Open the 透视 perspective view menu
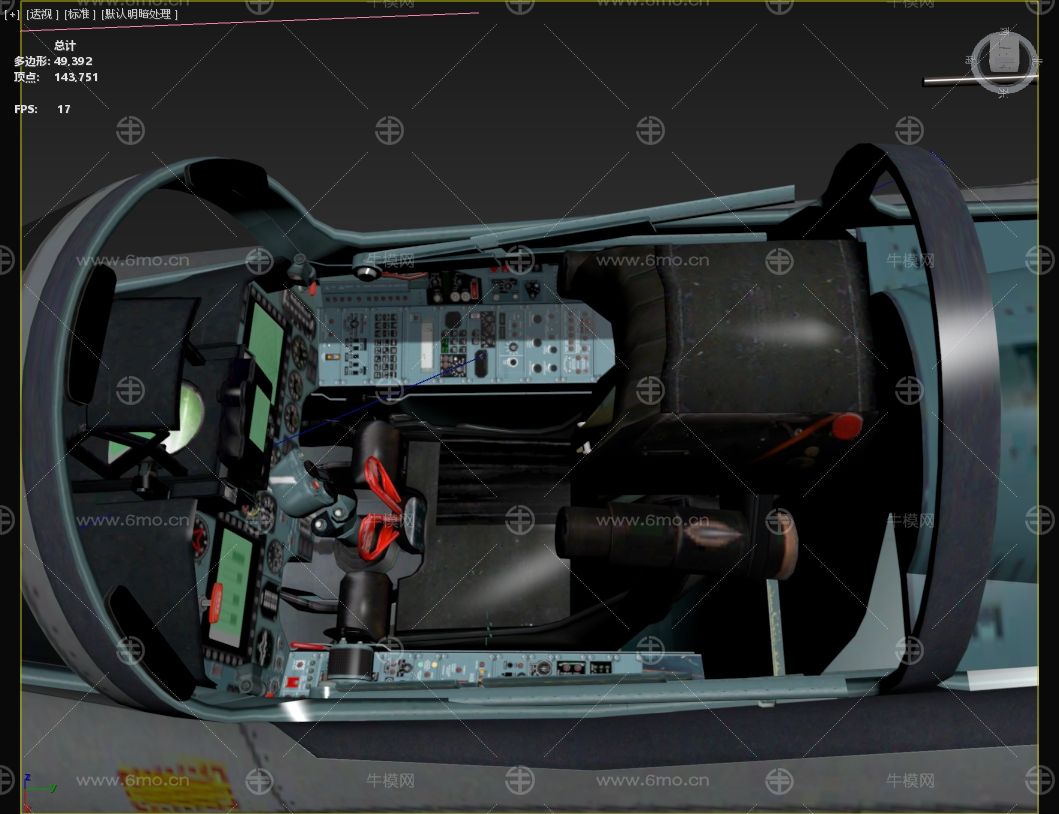The image size is (1059, 814). (x=42, y=15)
